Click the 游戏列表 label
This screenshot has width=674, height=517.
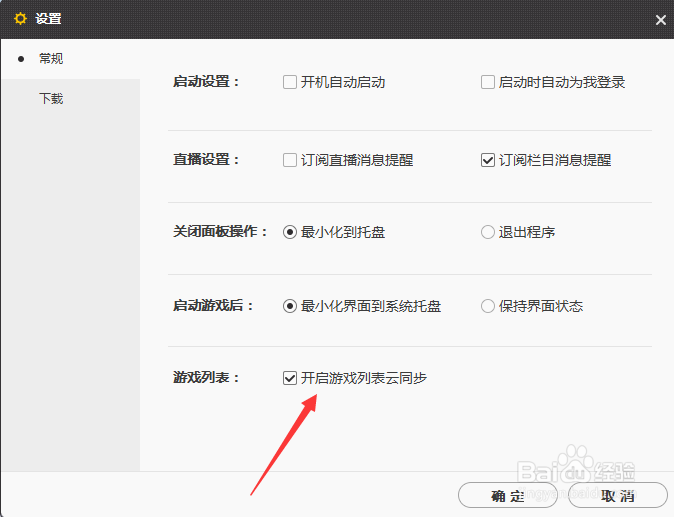click(206, 377)
